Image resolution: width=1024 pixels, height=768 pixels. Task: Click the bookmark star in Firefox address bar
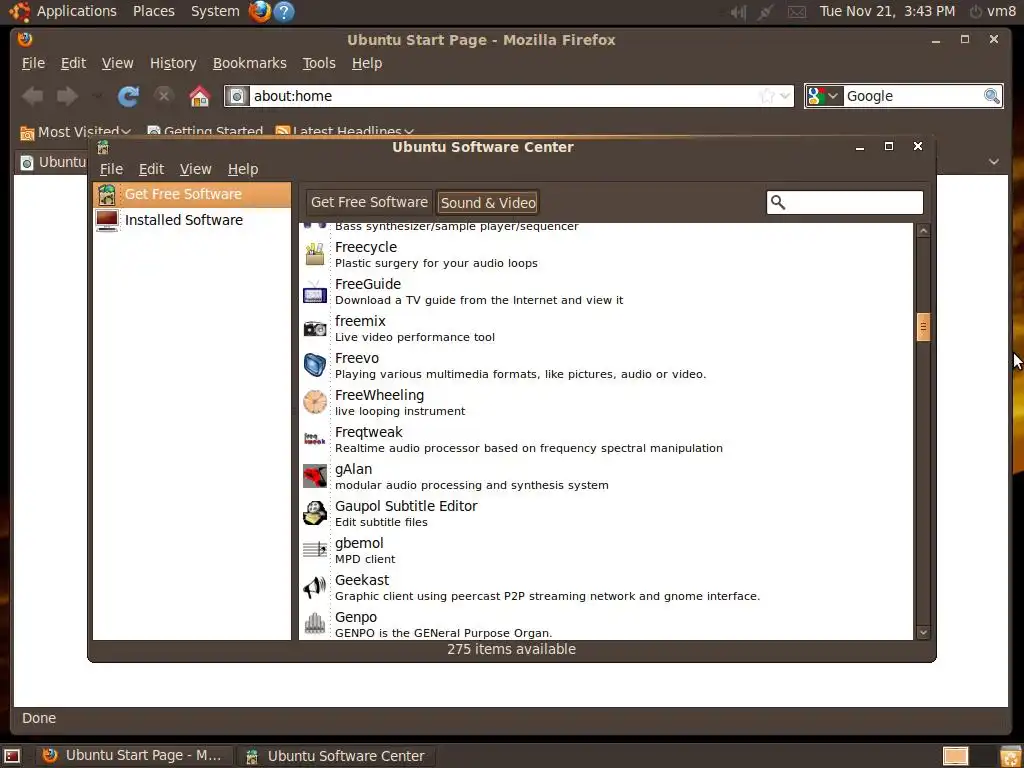tap(767, 97)
